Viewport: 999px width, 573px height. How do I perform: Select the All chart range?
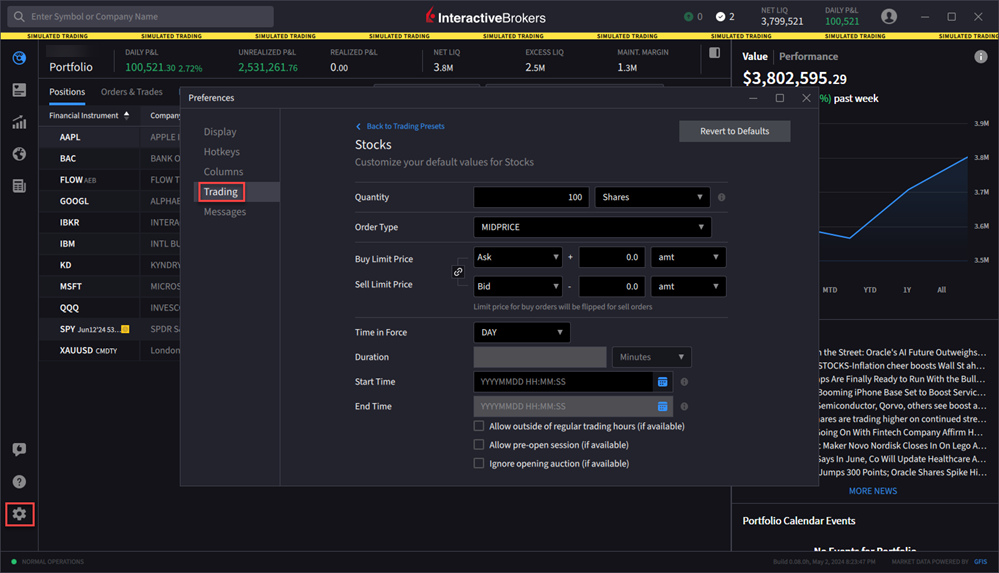click(x=942, y=289)
